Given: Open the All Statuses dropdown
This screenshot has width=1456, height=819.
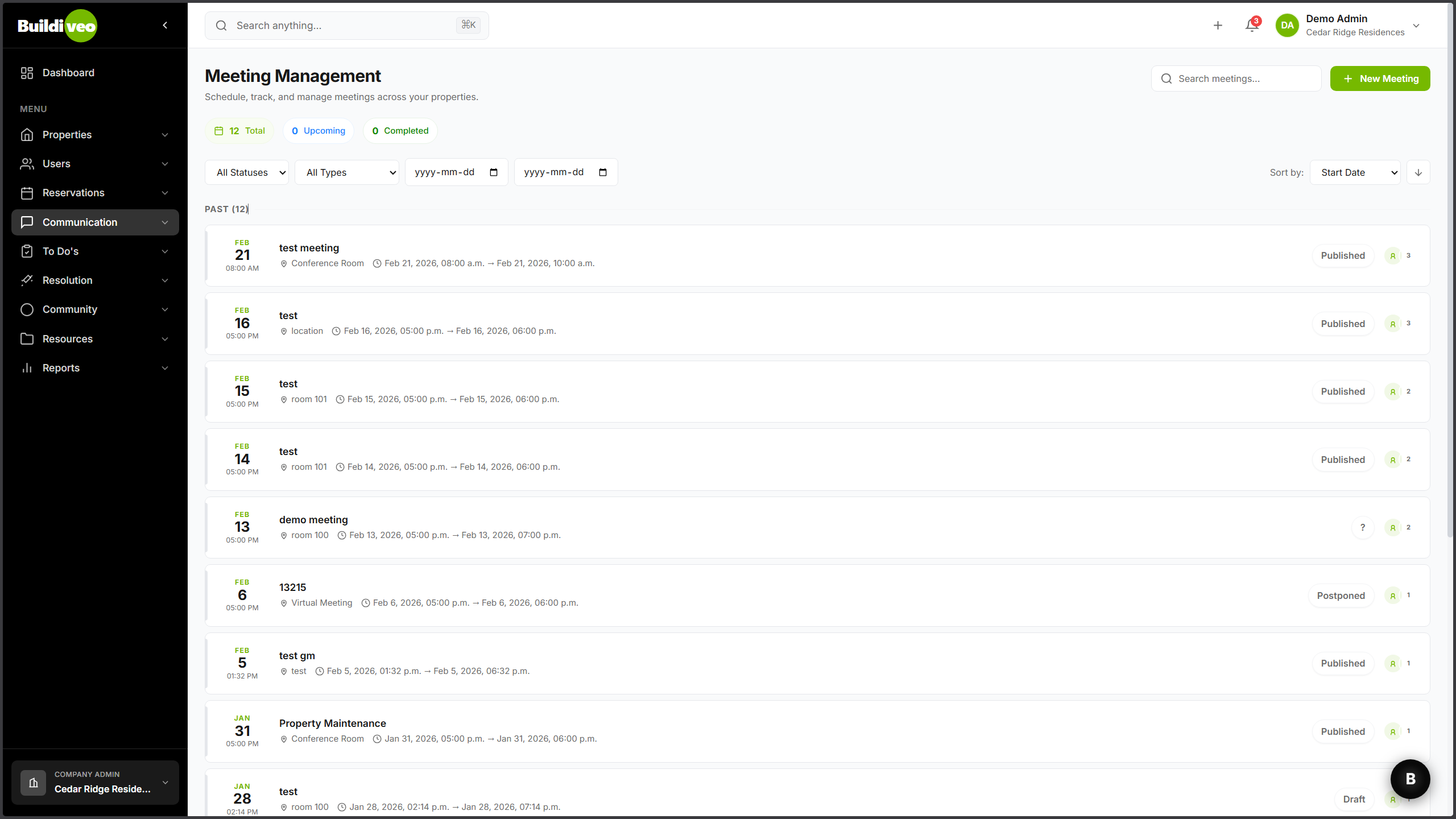Looking at the screenshot, I should coord(247,172).
